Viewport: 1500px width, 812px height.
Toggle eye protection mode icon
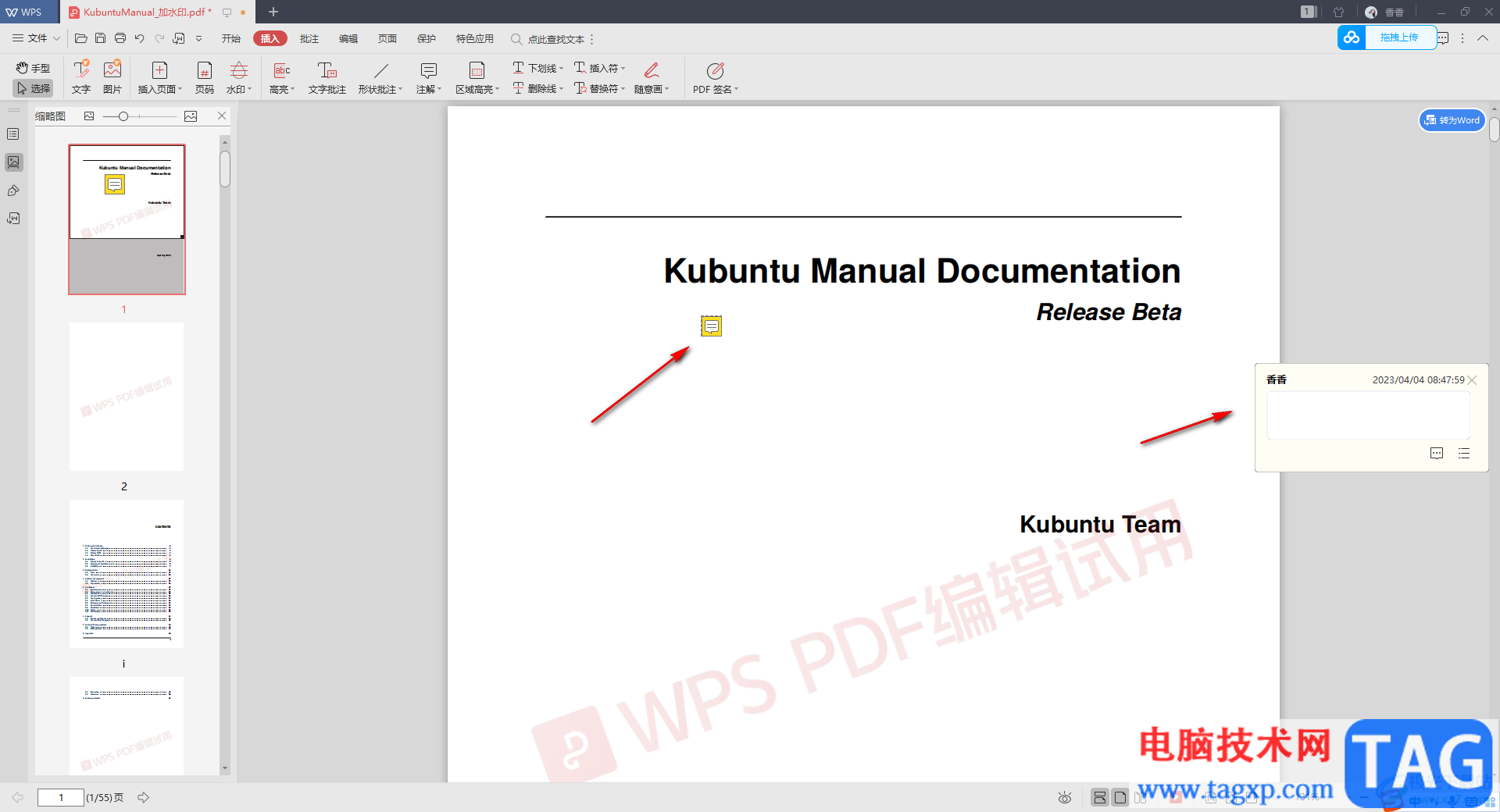[x=1065, y=797]
